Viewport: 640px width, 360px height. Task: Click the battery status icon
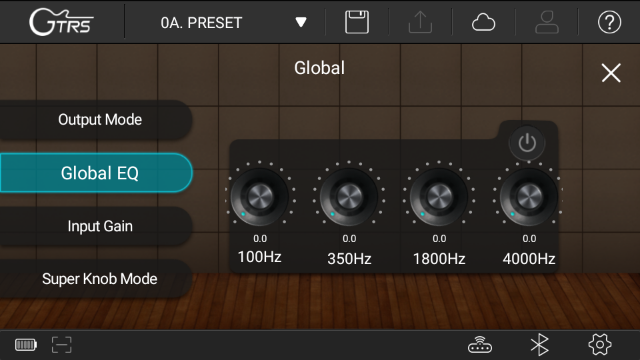pos(26,345)
